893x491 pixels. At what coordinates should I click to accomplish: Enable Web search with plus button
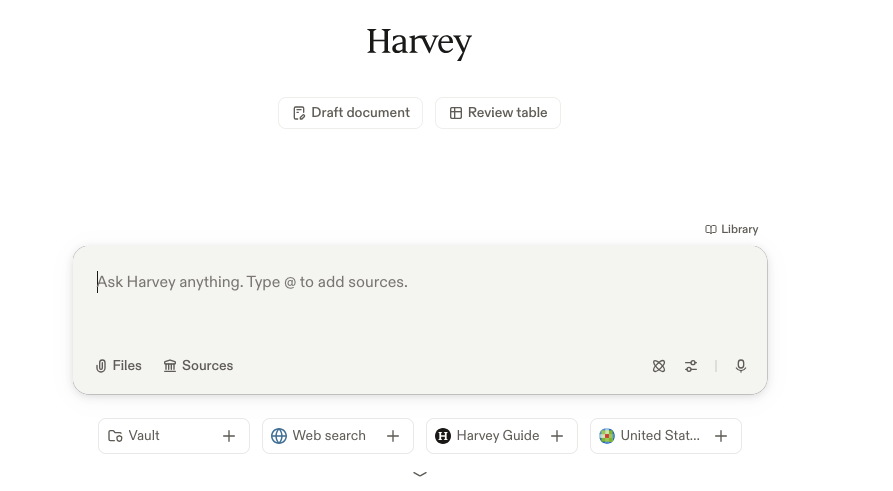[393, 436]
